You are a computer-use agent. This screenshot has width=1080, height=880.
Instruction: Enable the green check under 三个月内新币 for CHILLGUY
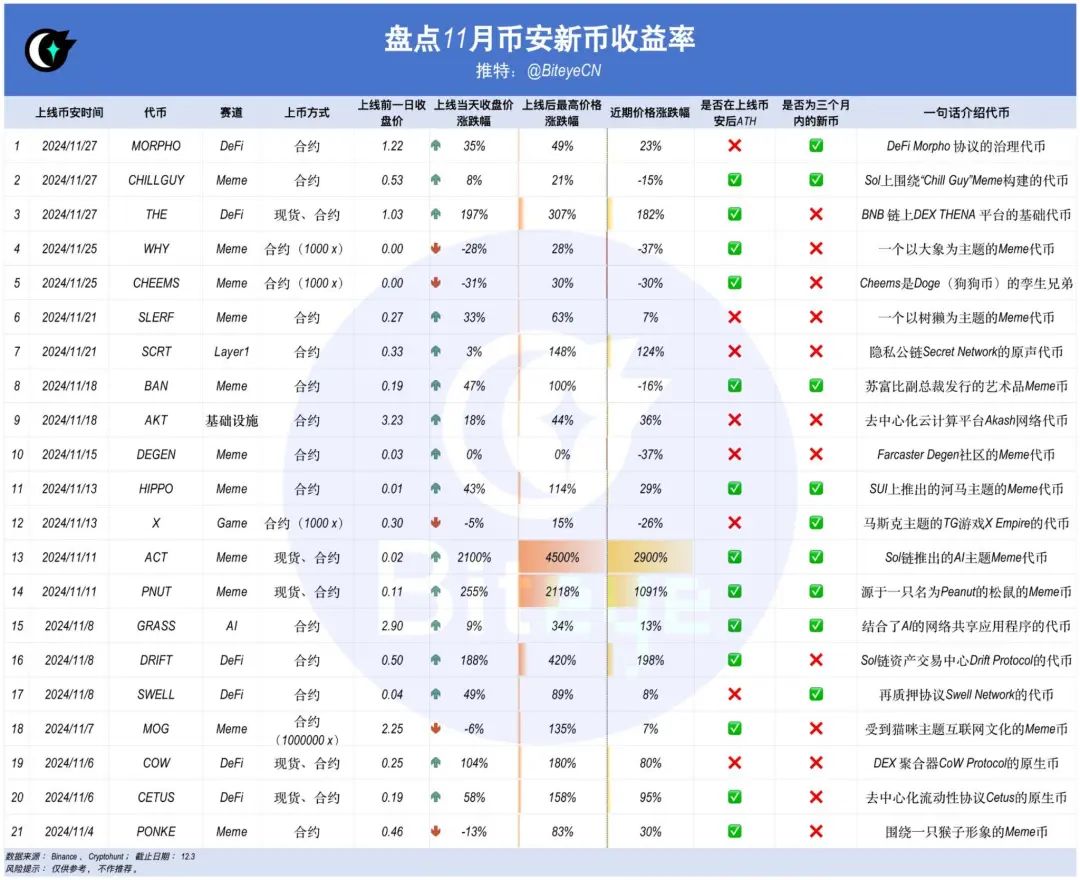pos(816,180)
